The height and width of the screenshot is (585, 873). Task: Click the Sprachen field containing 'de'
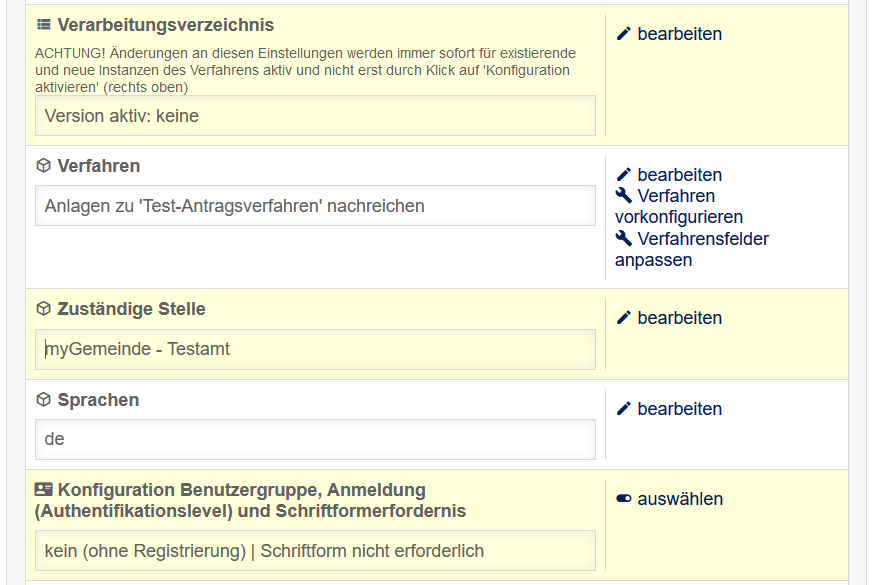(x=315, y=439)
